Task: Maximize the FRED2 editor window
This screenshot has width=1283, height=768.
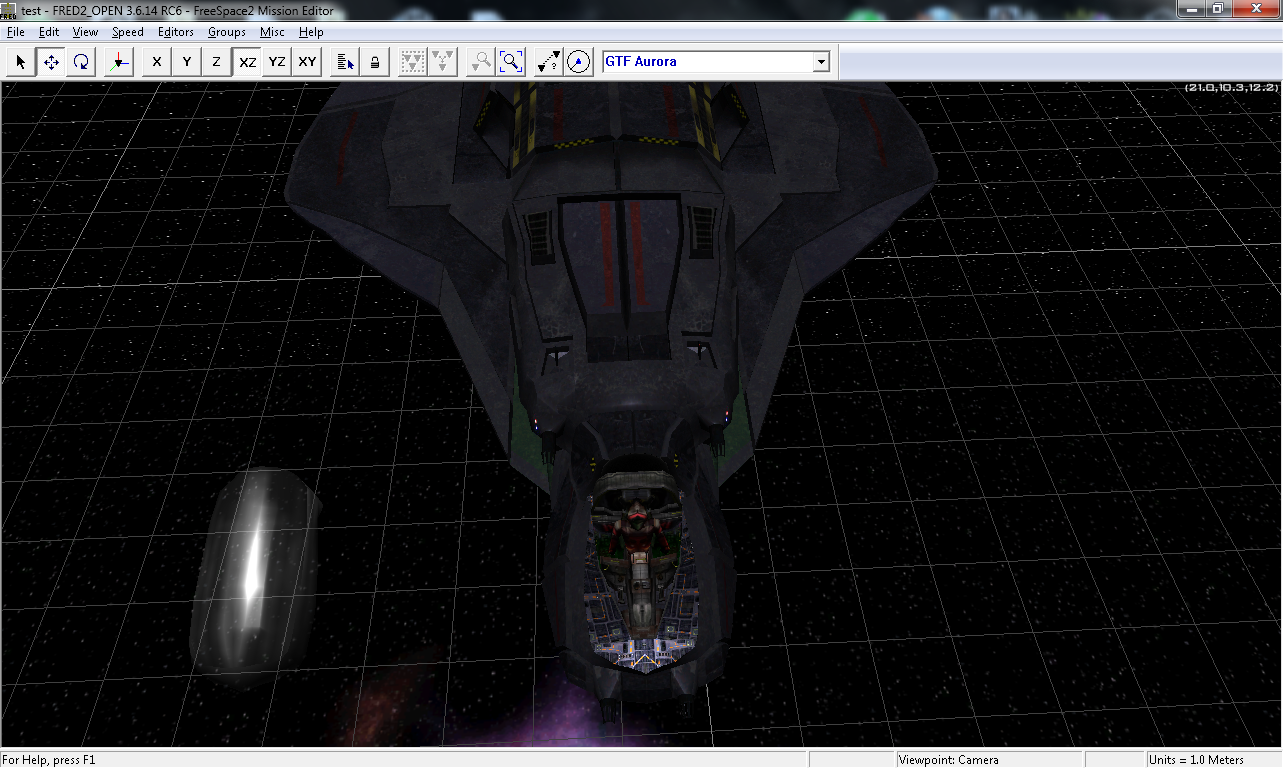Action: 1217,9
